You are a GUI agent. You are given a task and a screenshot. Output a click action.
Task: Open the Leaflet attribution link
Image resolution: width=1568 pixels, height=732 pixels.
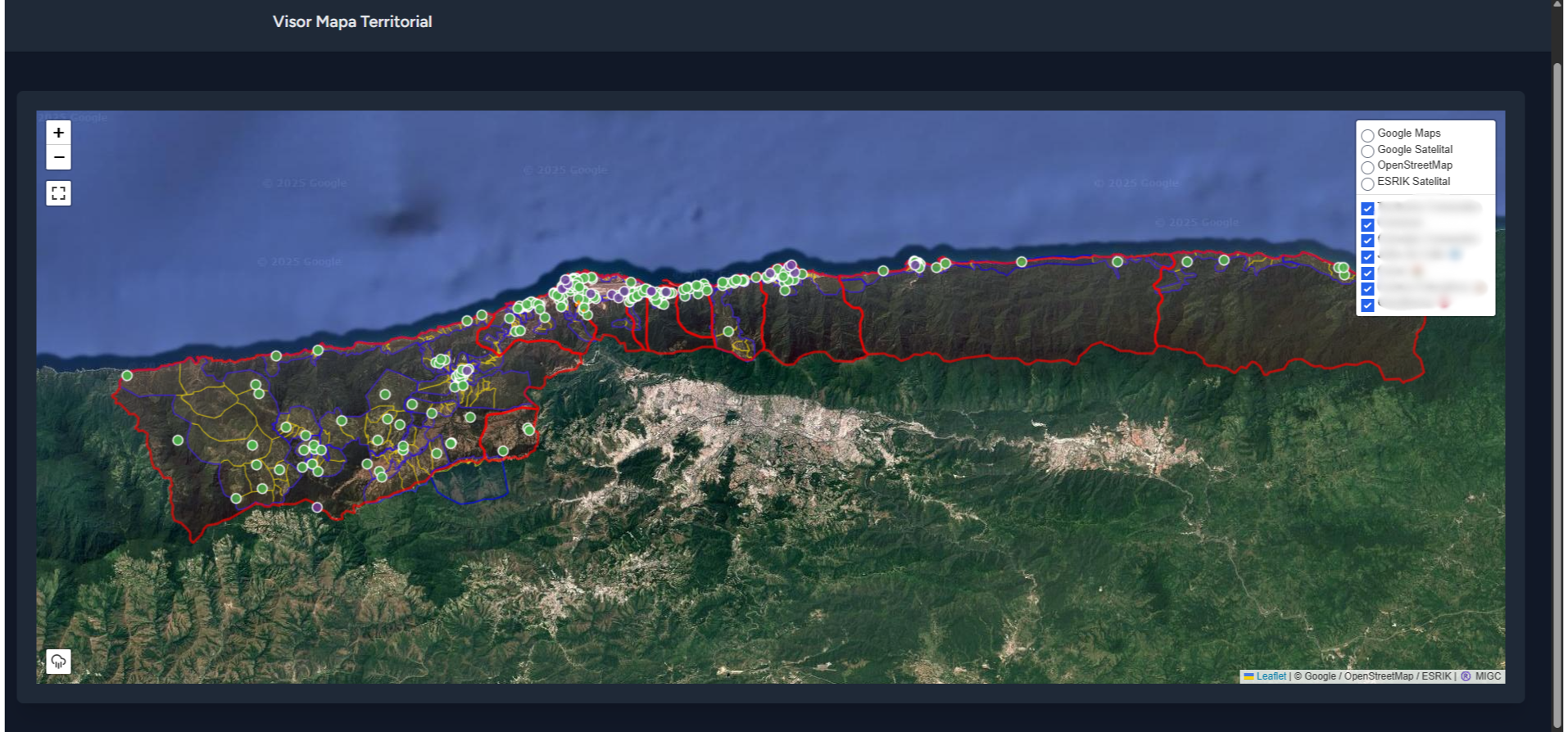coord(1271,676)
